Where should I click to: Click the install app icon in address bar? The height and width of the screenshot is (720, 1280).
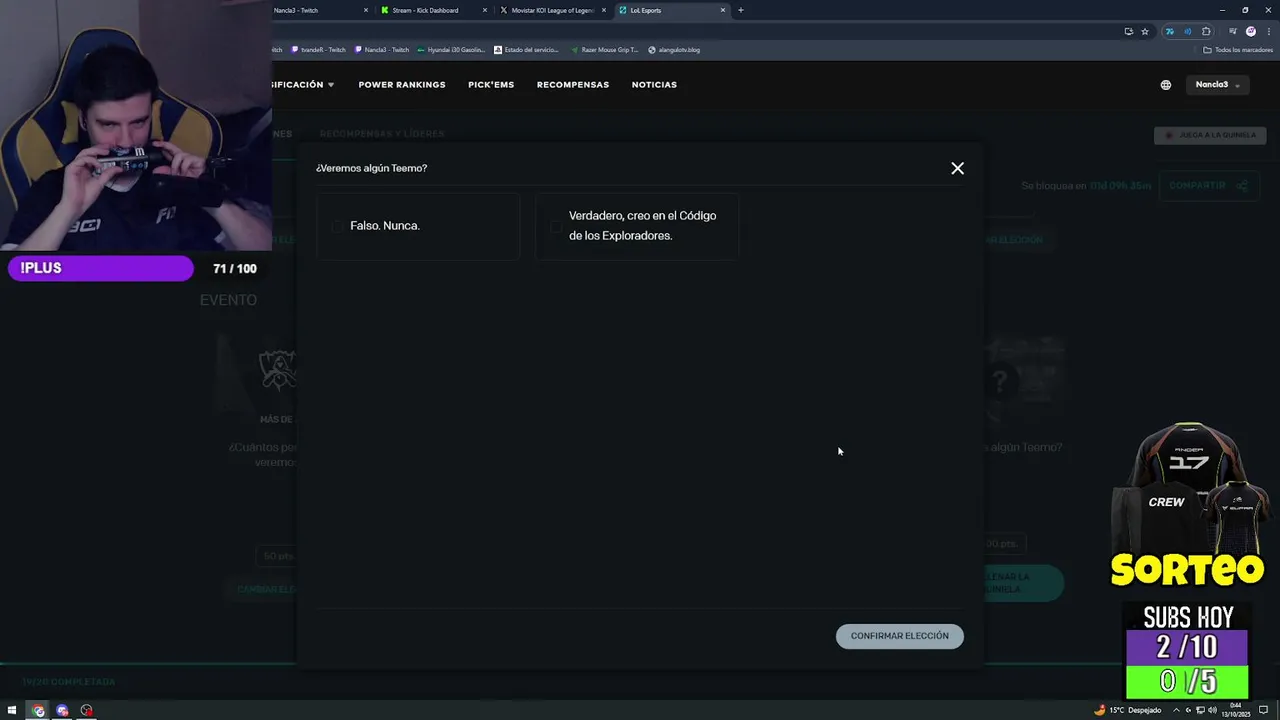click(x=1129, y=31)
